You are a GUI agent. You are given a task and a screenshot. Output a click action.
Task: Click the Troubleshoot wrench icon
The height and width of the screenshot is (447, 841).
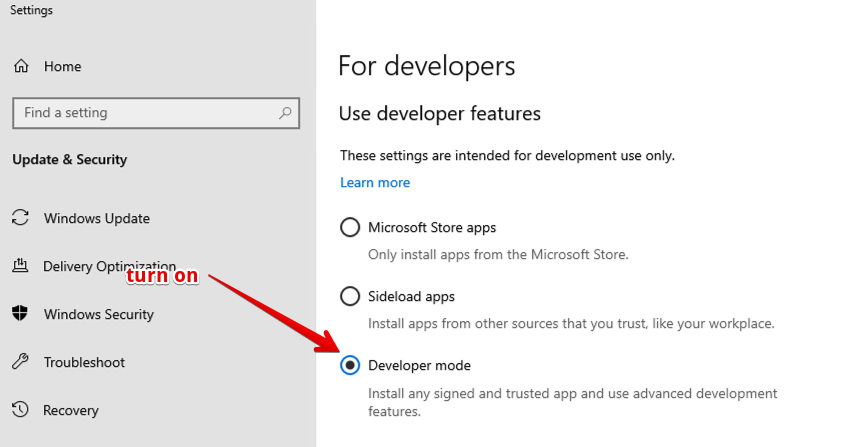click(x=20, y=362)
